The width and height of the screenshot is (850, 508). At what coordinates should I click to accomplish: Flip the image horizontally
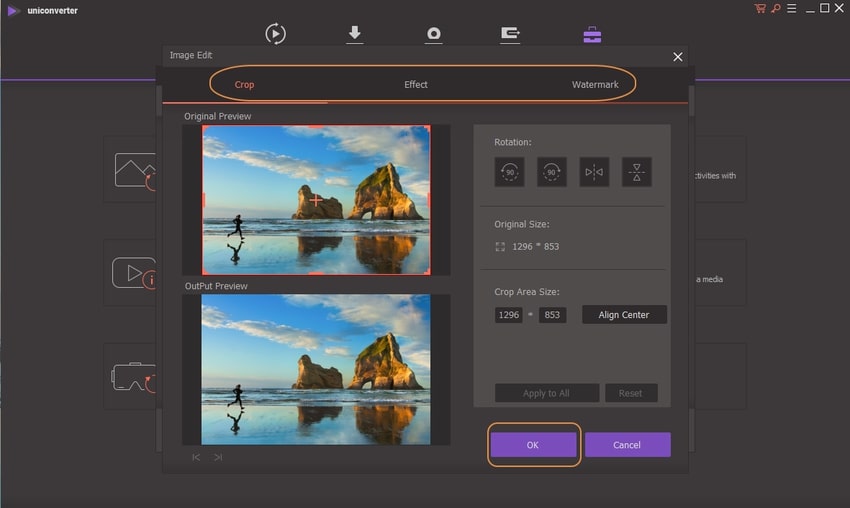(x=594, y=172)
